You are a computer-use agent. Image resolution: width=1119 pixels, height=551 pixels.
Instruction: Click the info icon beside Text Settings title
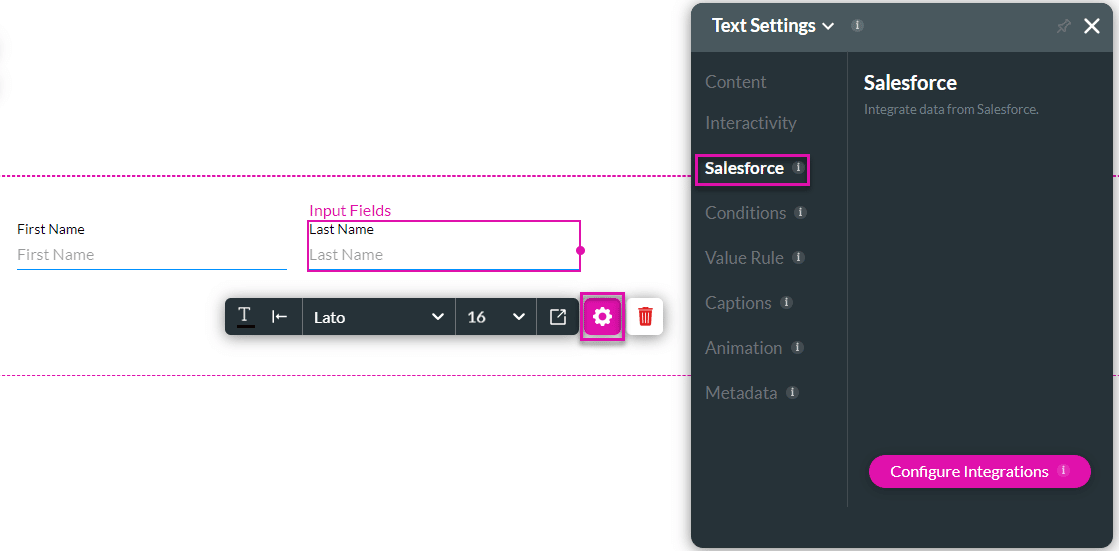tap(857, 25)
